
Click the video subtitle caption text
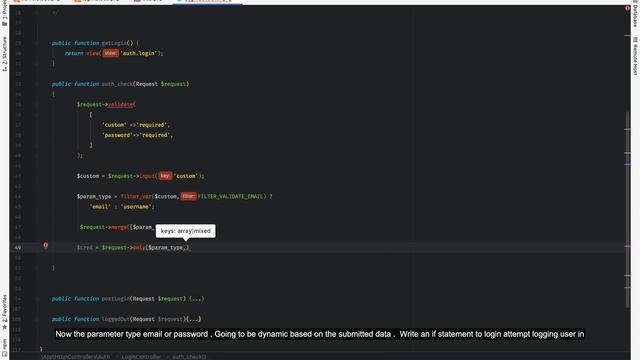[320, 334]
